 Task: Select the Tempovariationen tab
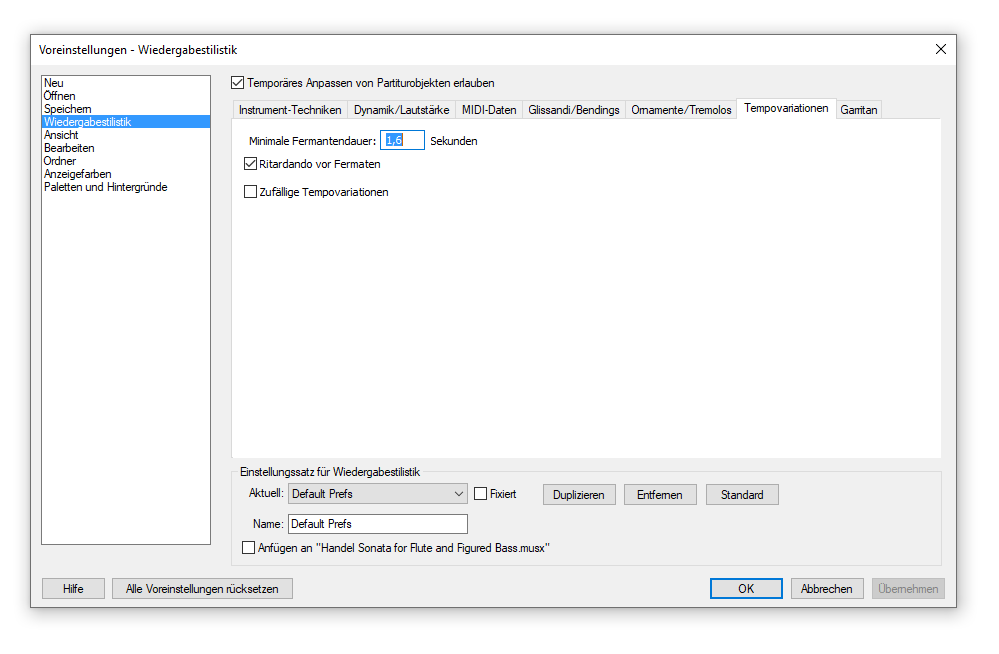(x=786, y=108)
